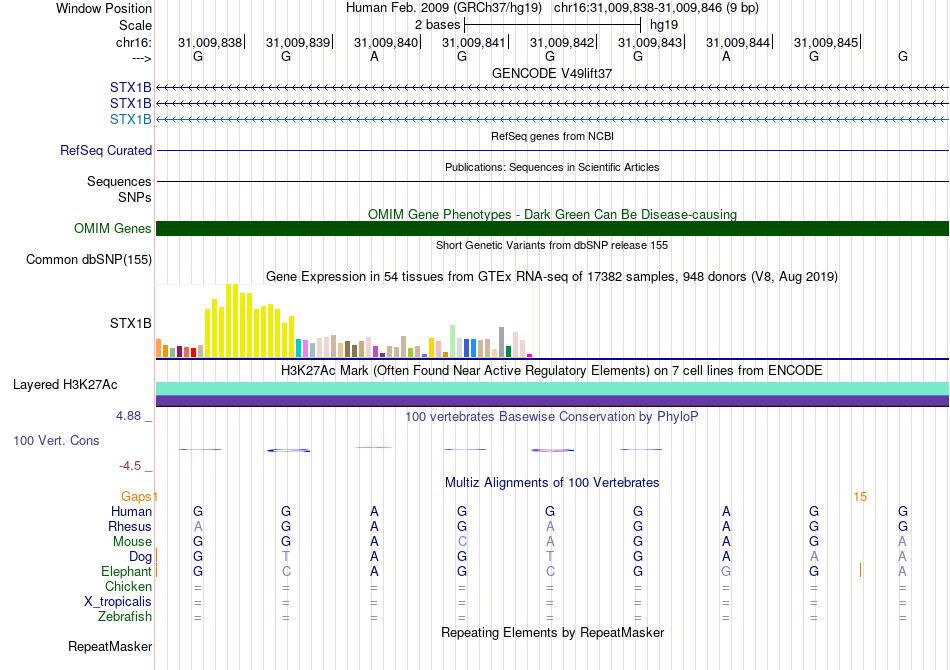Click the -4.5 PhyloP lower limit value
Image resolution: width=950 pixels, height=670 pixels.
click(x=130, y=466)
